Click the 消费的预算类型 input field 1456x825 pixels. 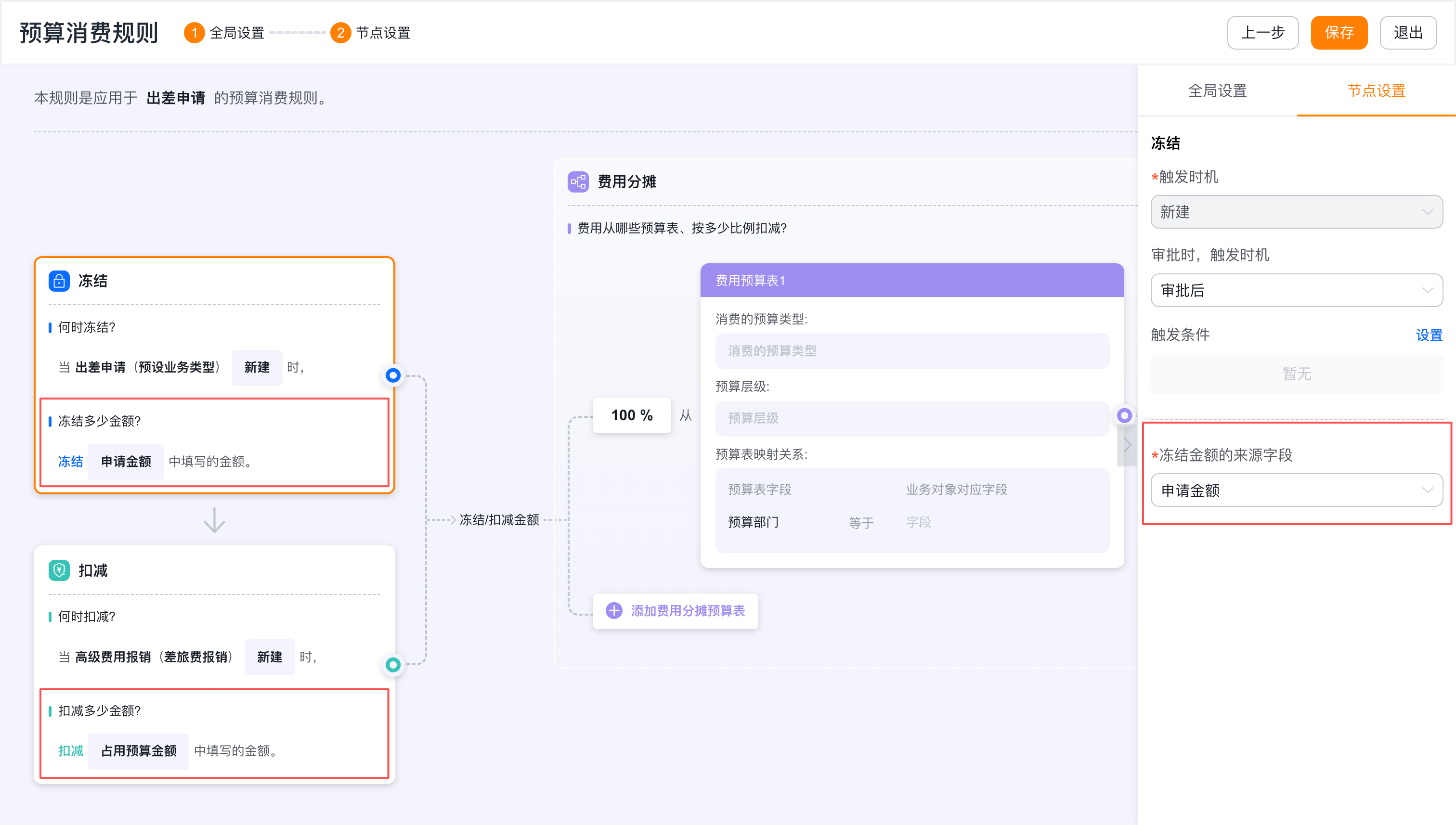click(911, 351)
